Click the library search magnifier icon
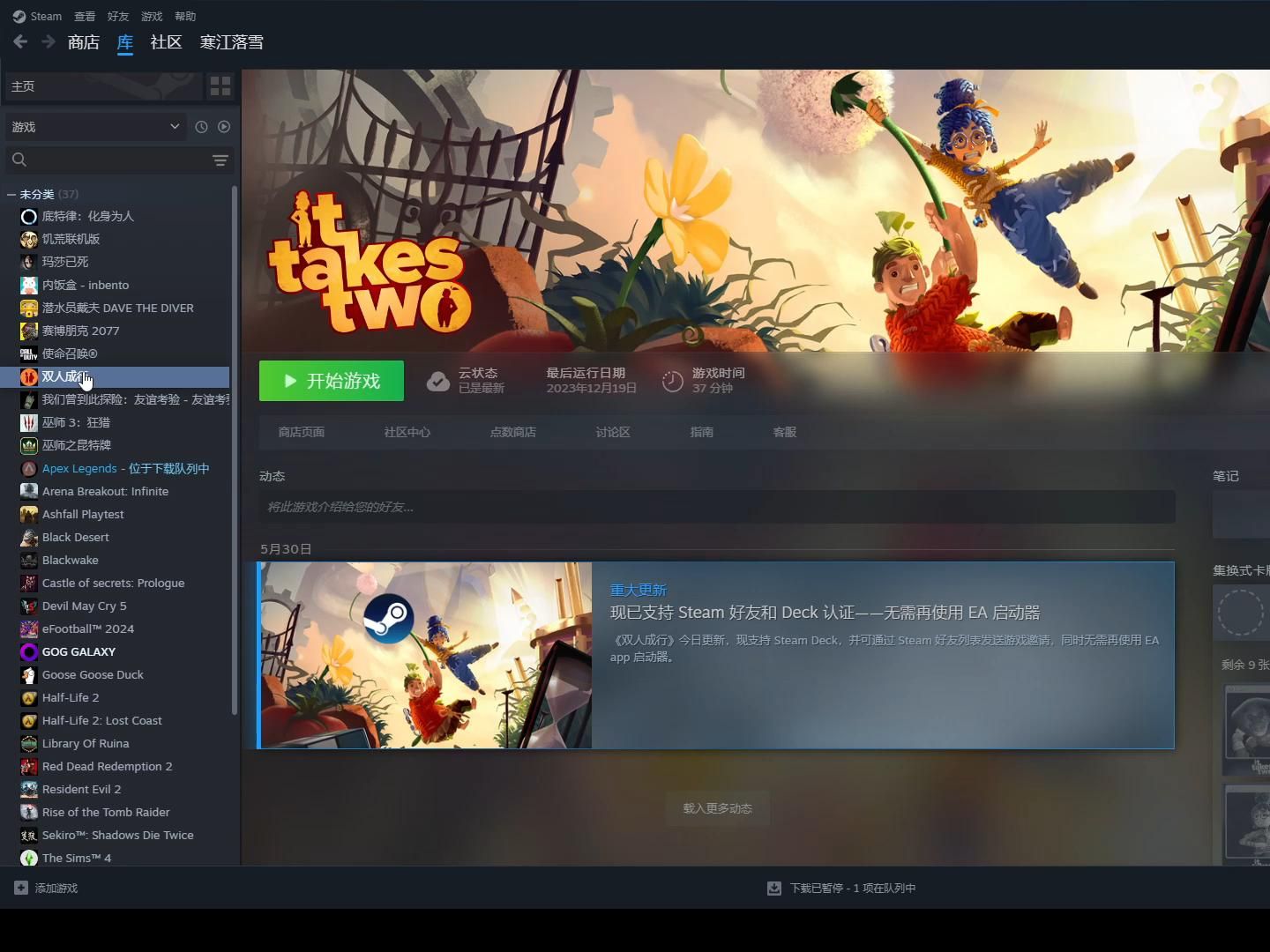This screenshot has width=1270, height=952. click(x=19, y=160)
